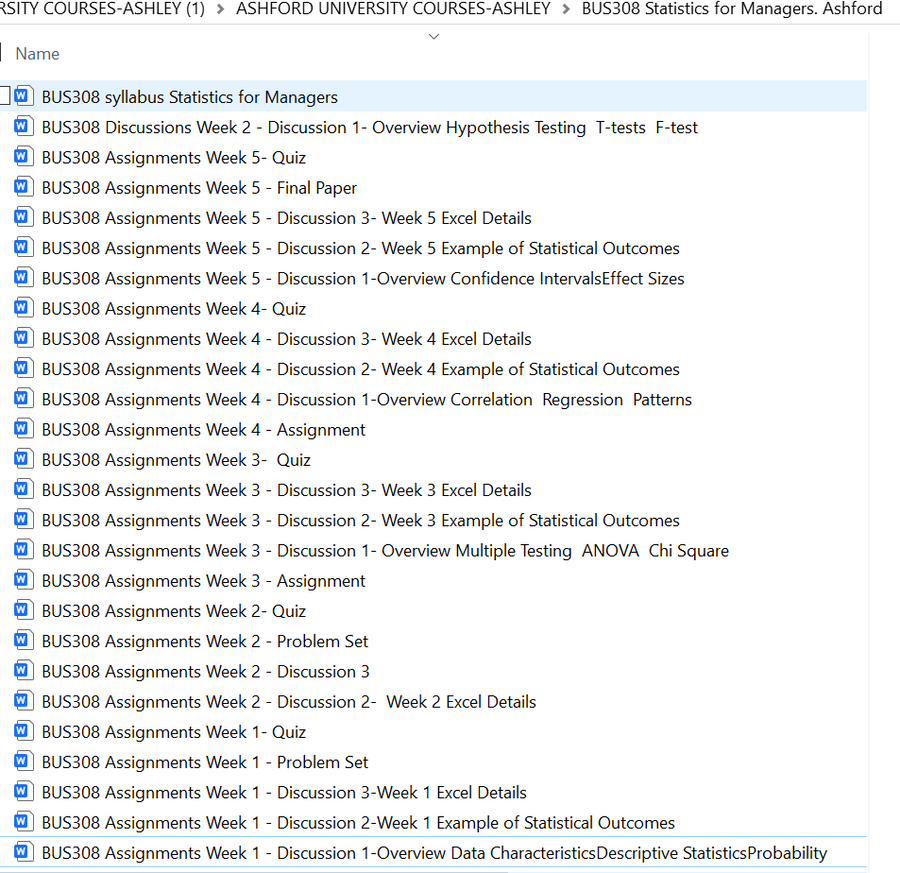
Task: Select 'Week 2 - Discussion 3' file name
Action: point(205,672)
